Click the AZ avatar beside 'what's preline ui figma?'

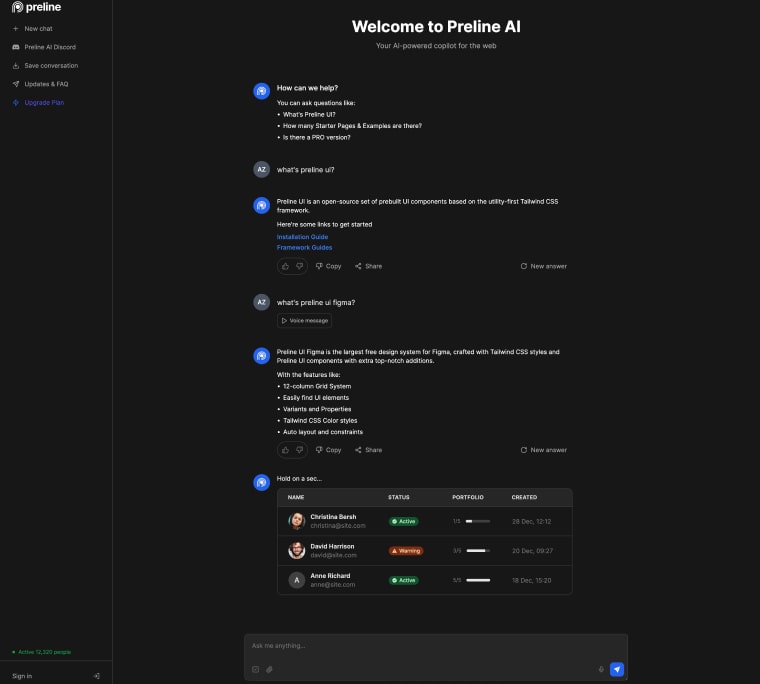coord(262,302)
